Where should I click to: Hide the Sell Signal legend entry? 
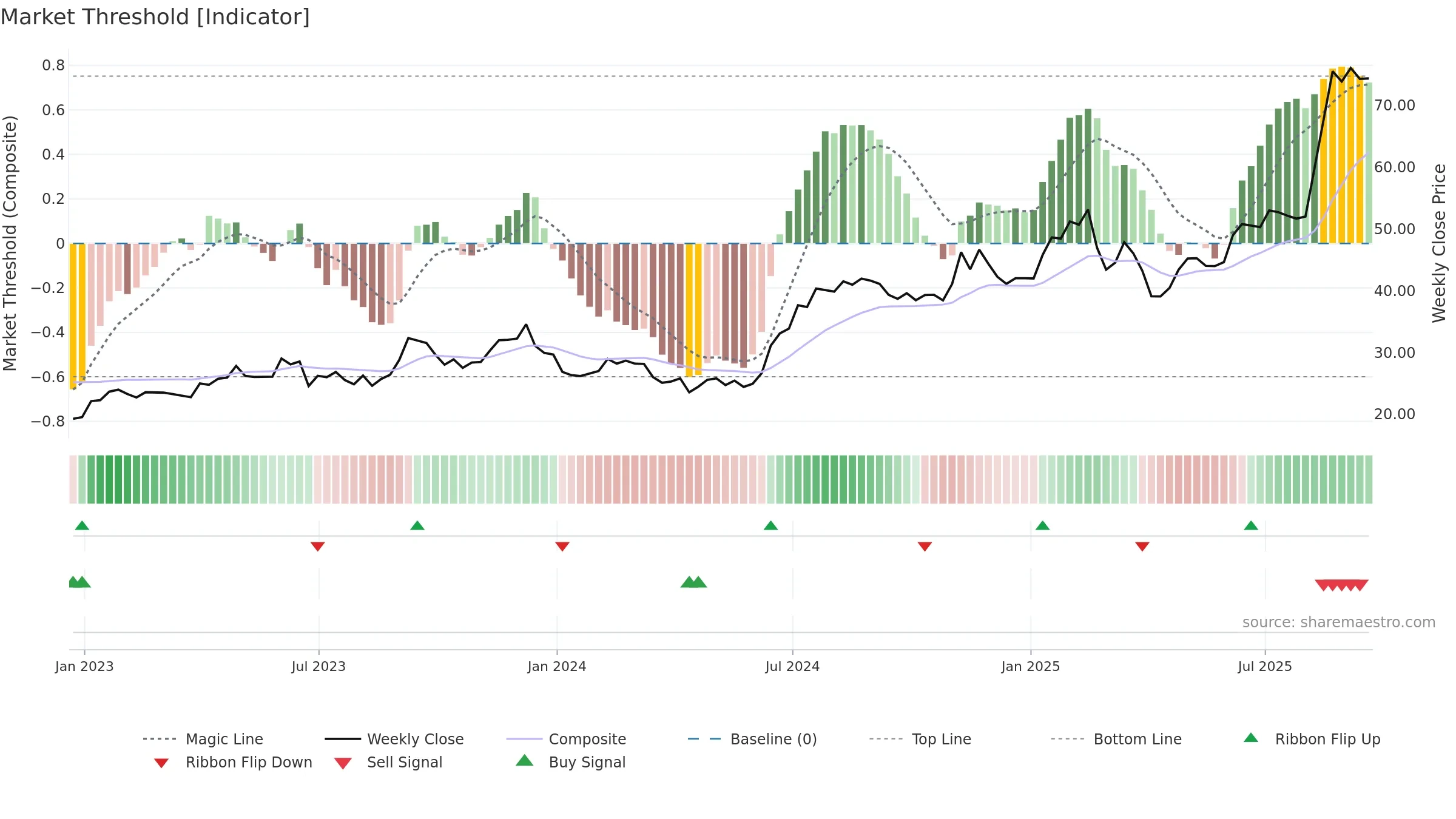tap(388, 762)
